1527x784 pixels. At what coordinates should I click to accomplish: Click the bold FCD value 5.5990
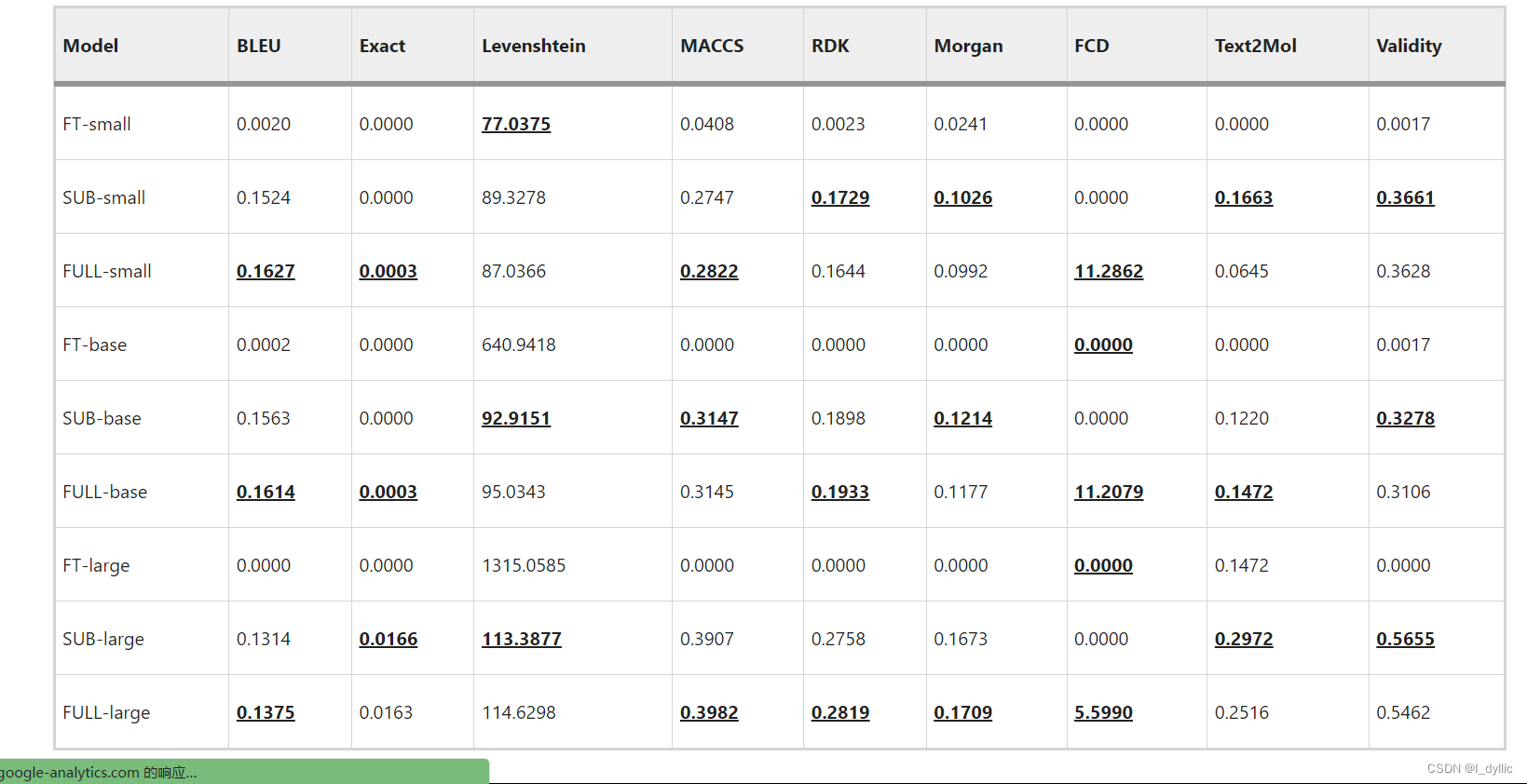(1104, 712)
